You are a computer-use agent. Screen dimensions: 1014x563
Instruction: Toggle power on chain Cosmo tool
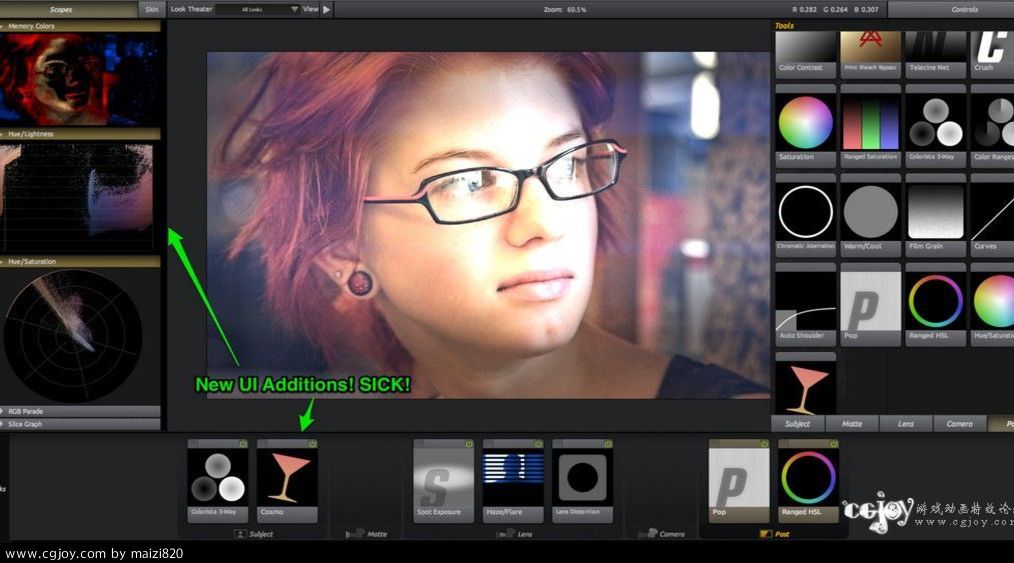pyautogui.click(x=312, y=444)
